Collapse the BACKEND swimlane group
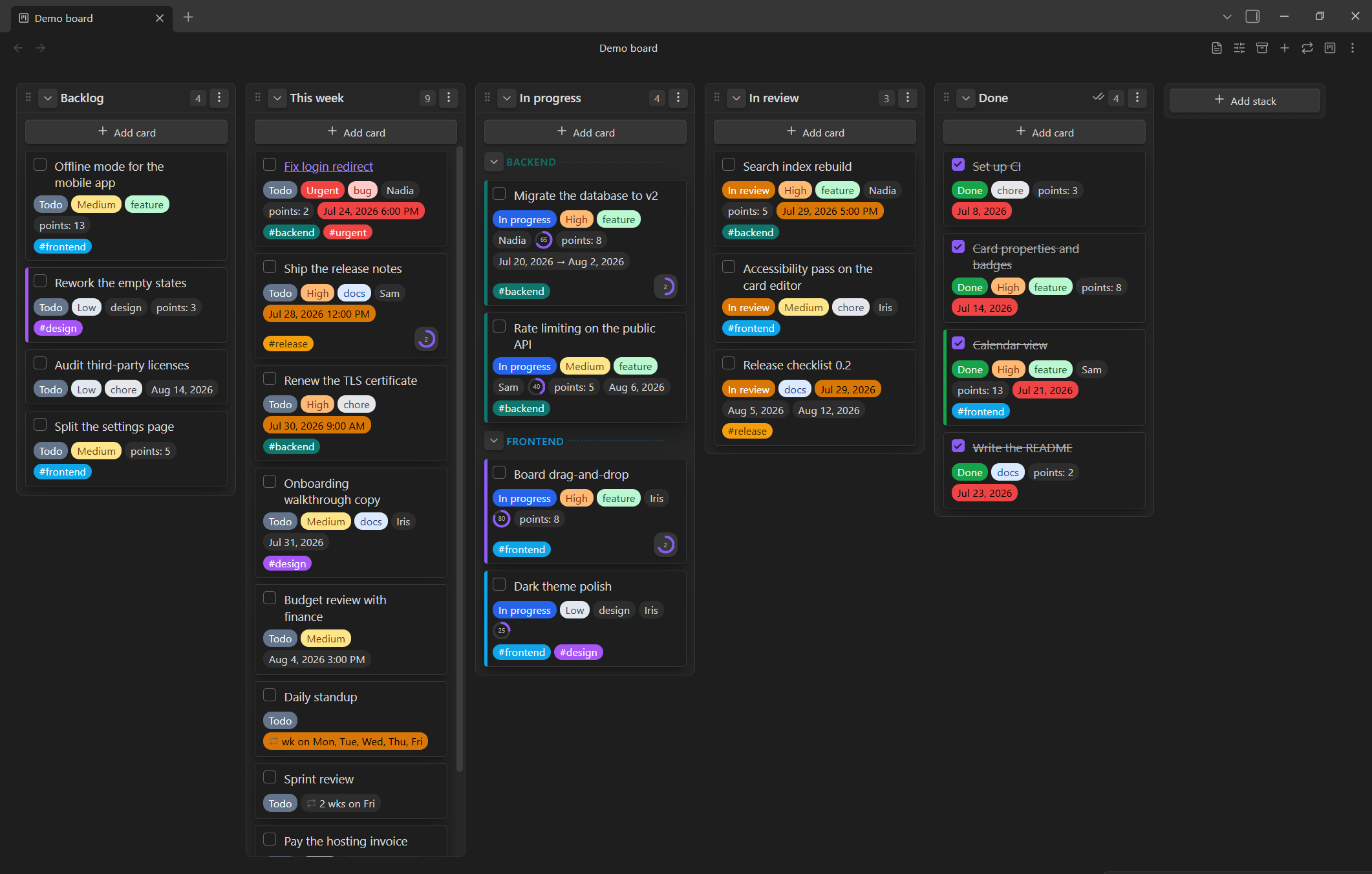Screen dimensions: 1372x874 494,162
